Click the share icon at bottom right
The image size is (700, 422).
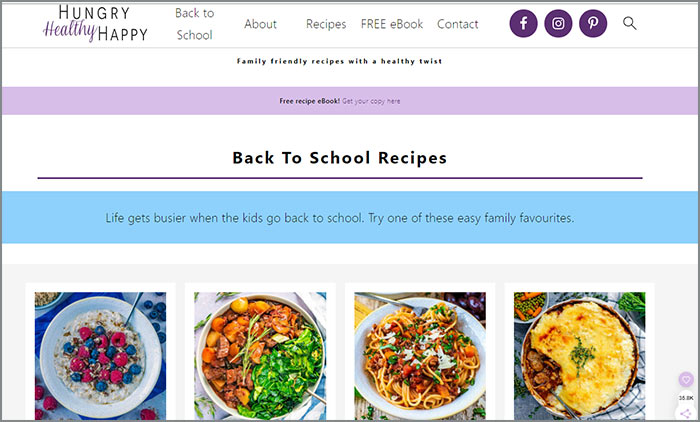pos(686,414)
